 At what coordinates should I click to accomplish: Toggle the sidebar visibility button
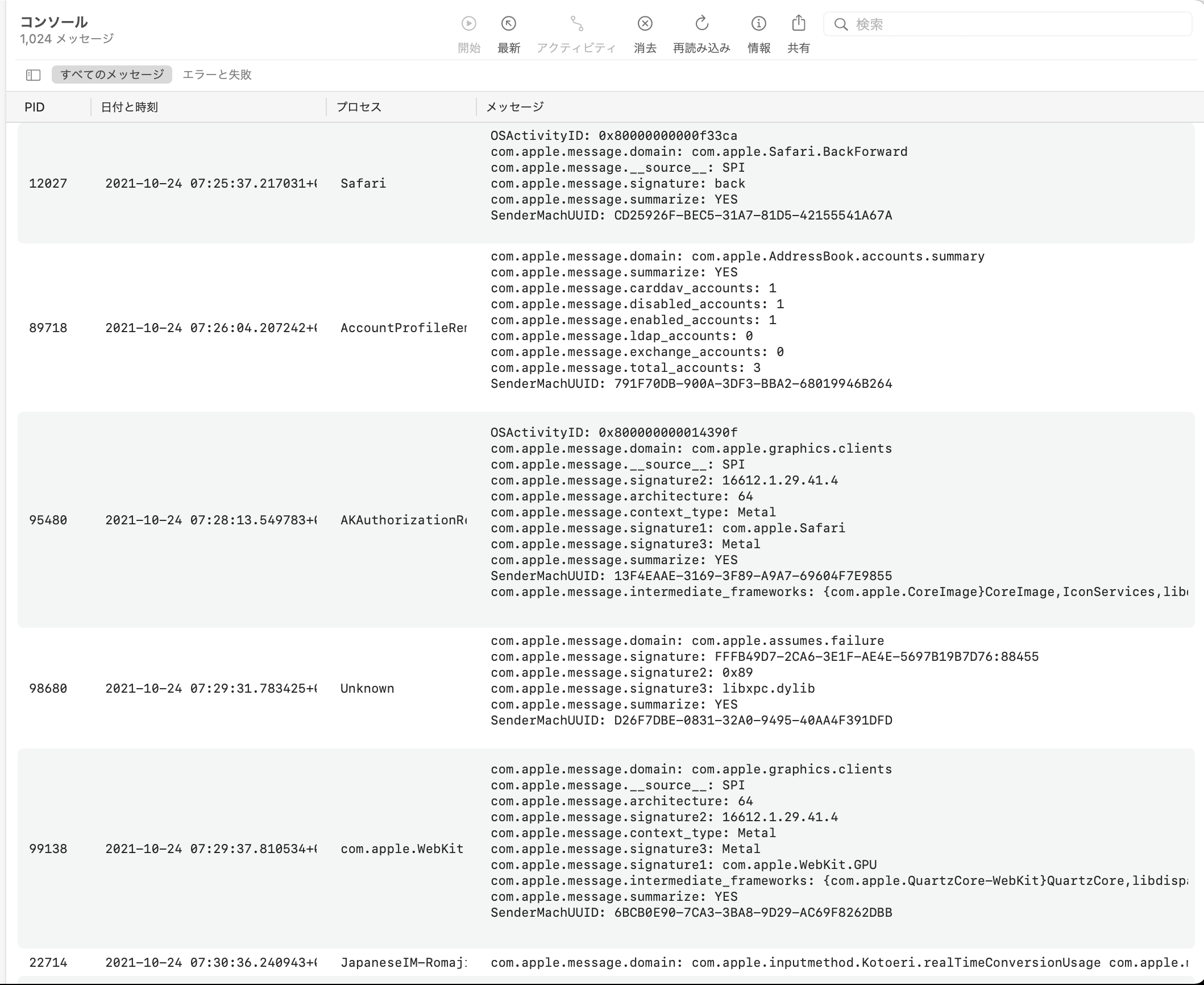pyautogui.click(x=33, y=75)
